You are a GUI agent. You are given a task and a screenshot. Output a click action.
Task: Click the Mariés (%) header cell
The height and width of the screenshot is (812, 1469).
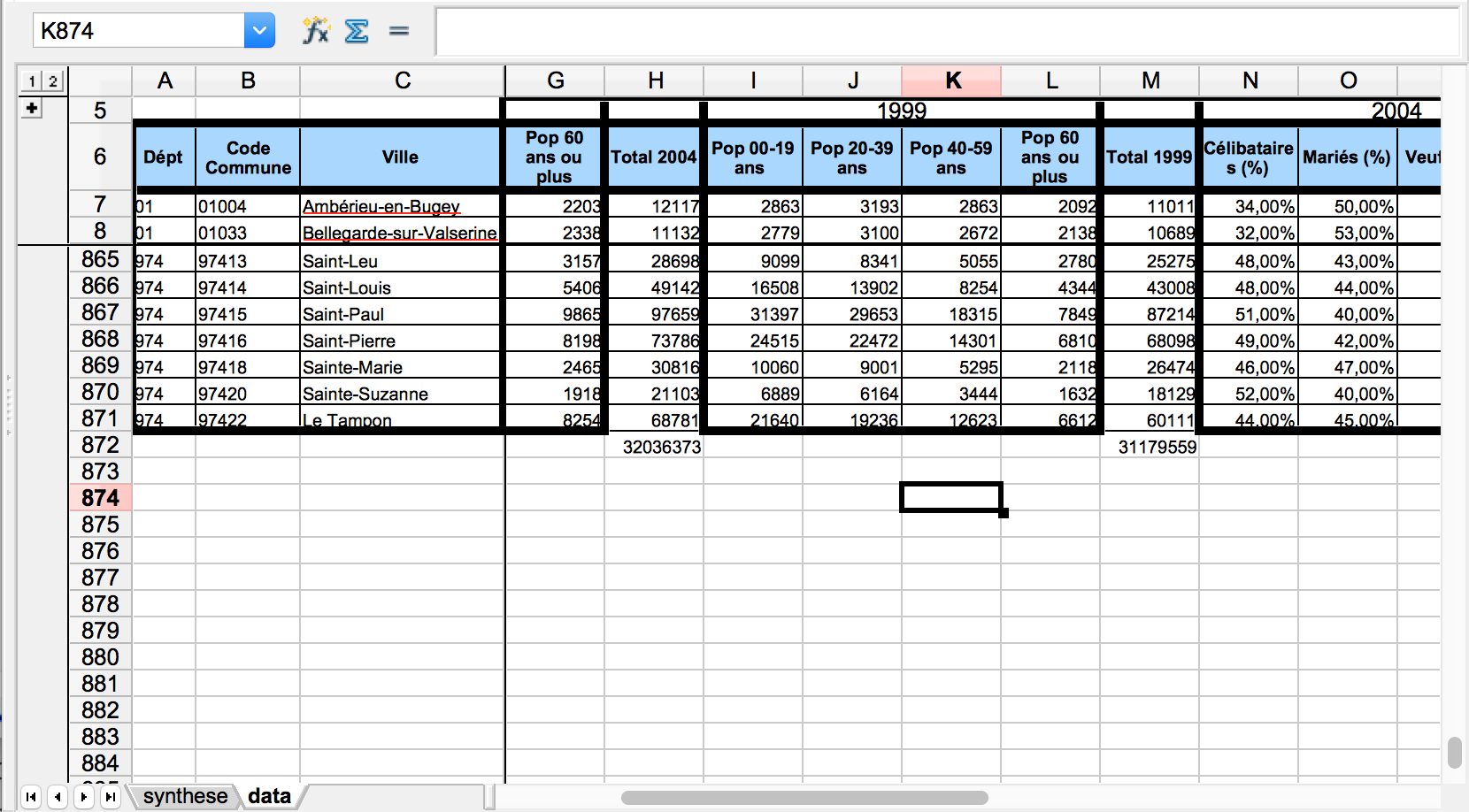point(1347,157)
